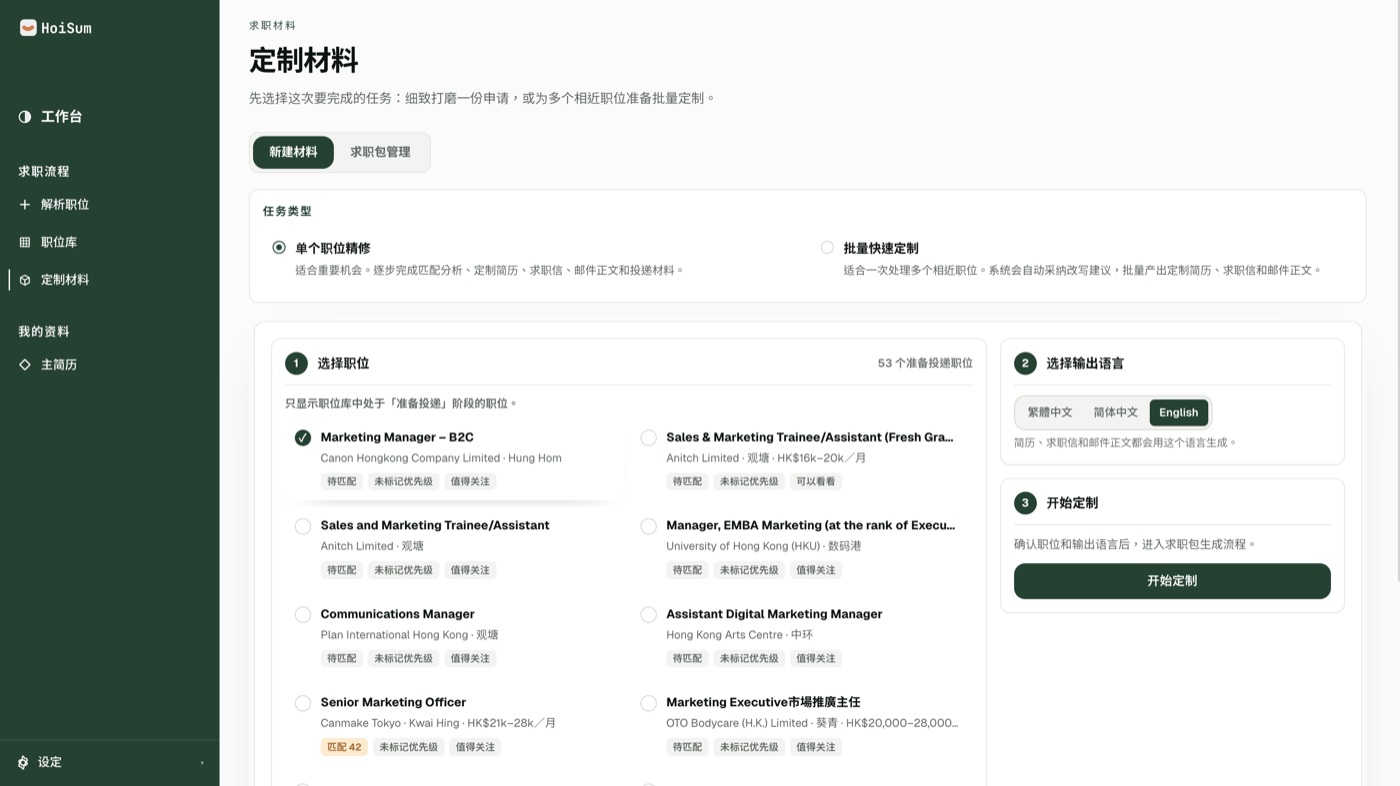
Task: Click the Assistant Digital Marketing Manager title
Action: pos(774,614)
